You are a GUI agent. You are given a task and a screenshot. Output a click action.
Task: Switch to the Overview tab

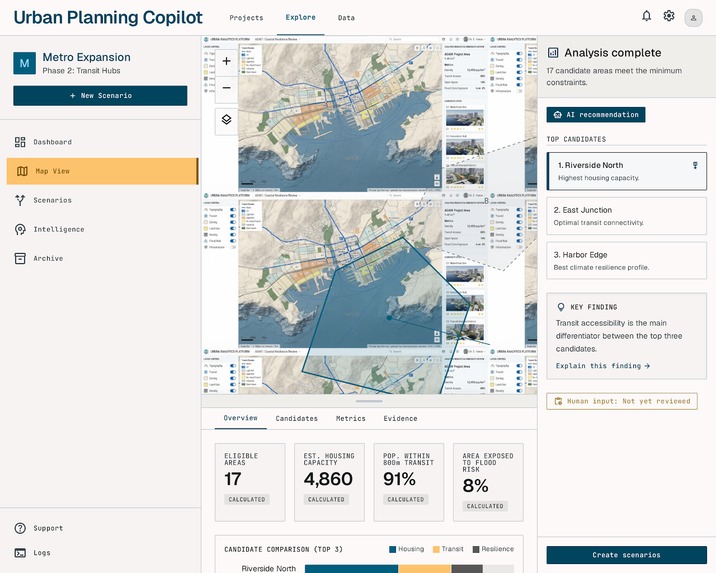pyautogui.click(x=241, y=418)
